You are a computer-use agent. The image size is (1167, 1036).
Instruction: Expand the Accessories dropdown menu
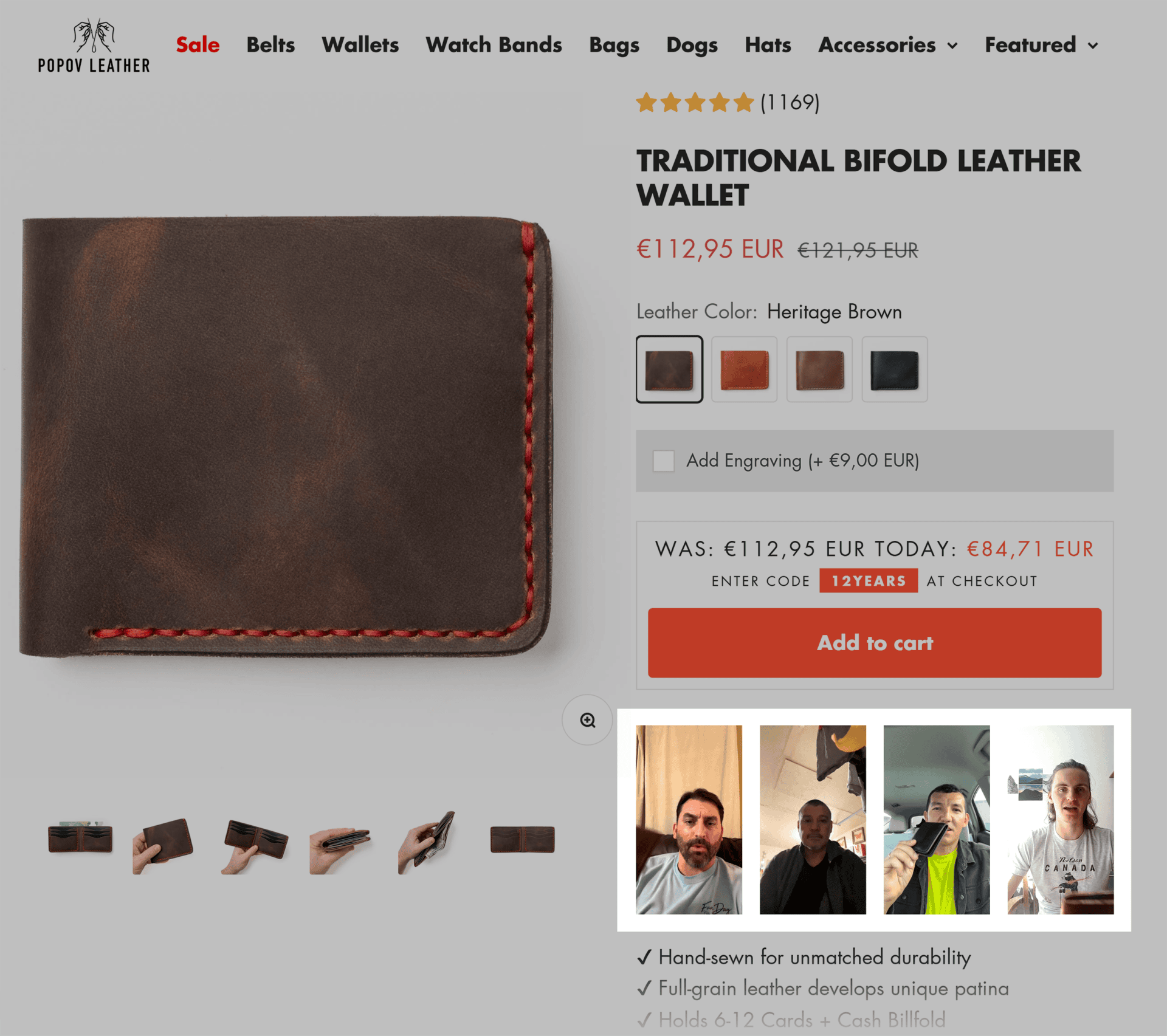coord(888,45)
